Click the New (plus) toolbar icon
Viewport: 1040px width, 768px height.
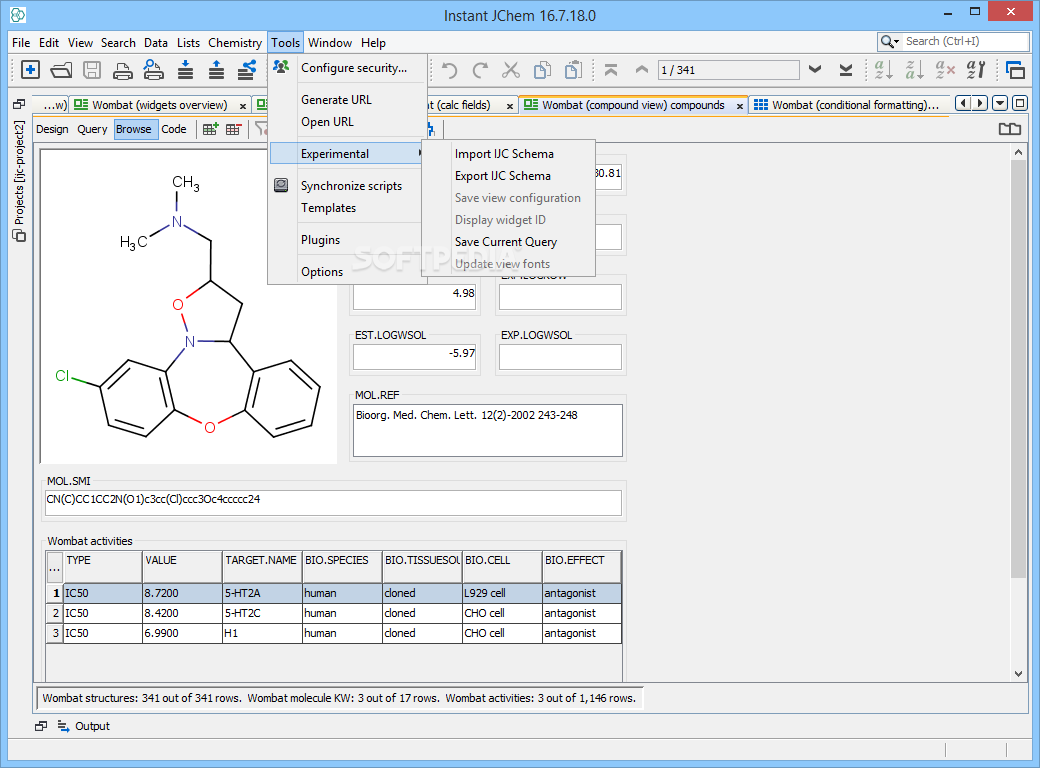click(x=31, y=70)
